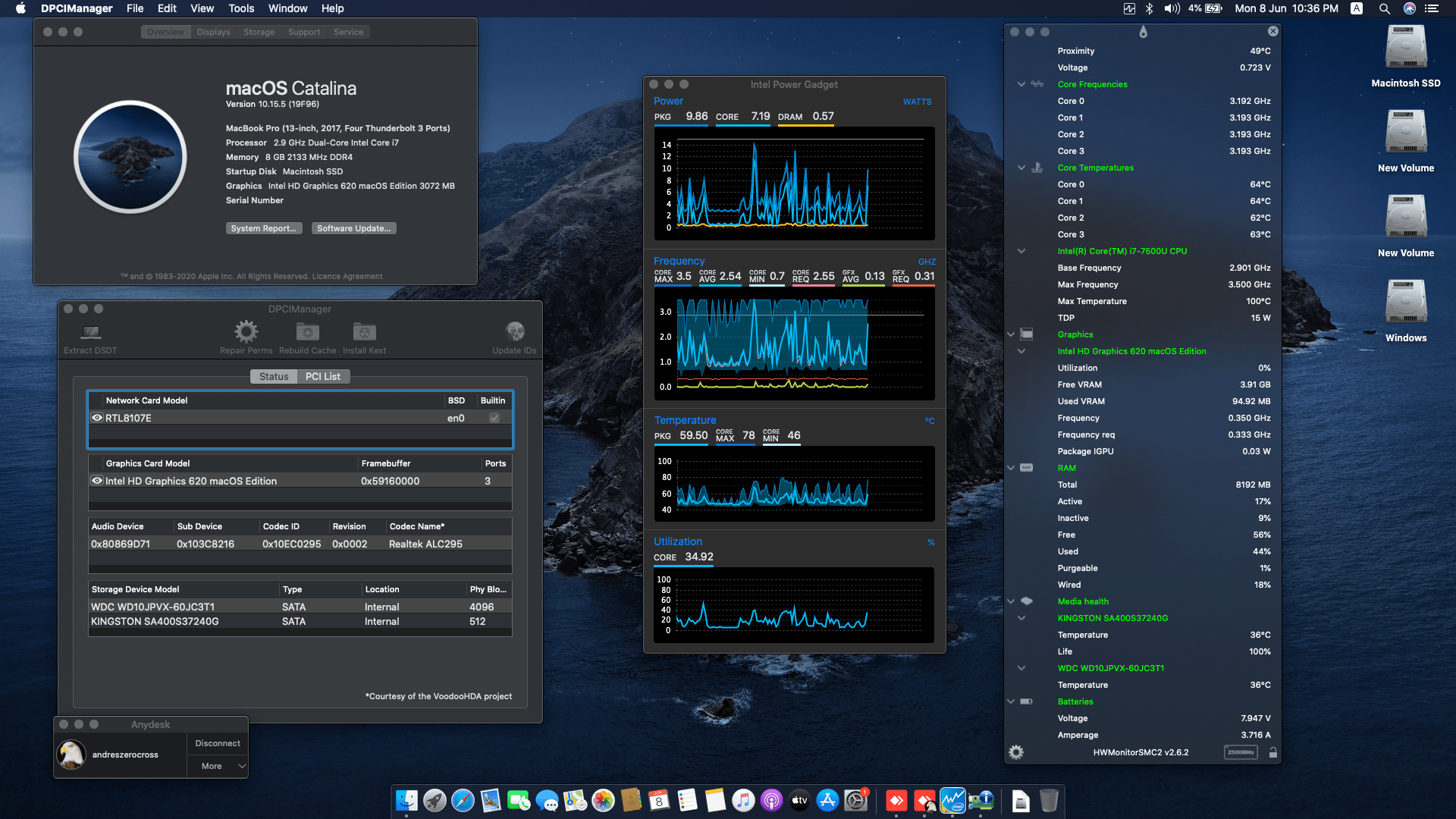This screenshot has width=1456, height=819.
Task: Open HWMonitorSMC2 preferences gear icon
Action: [1016, 752]
